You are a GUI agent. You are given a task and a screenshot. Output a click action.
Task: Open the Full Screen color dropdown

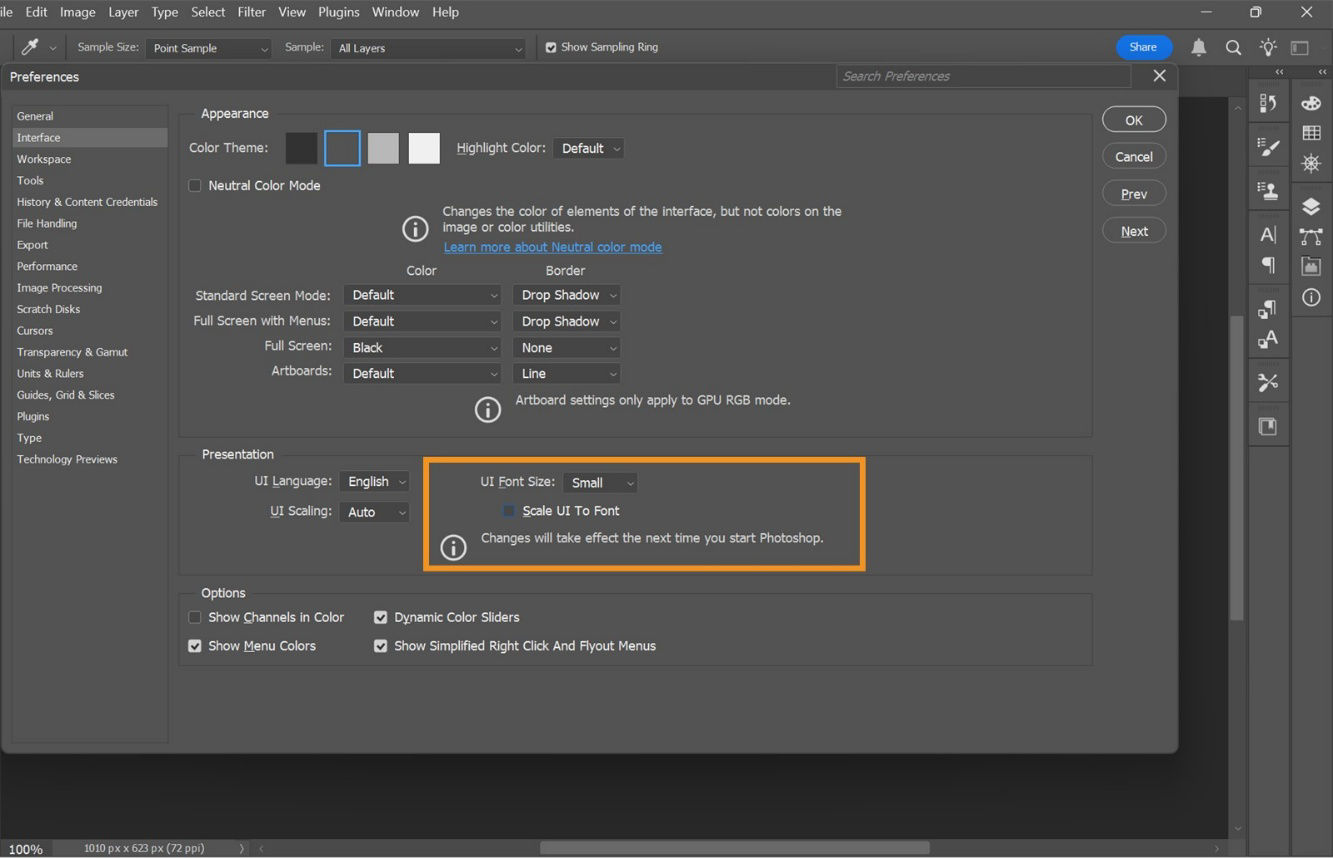click(421, 347)
